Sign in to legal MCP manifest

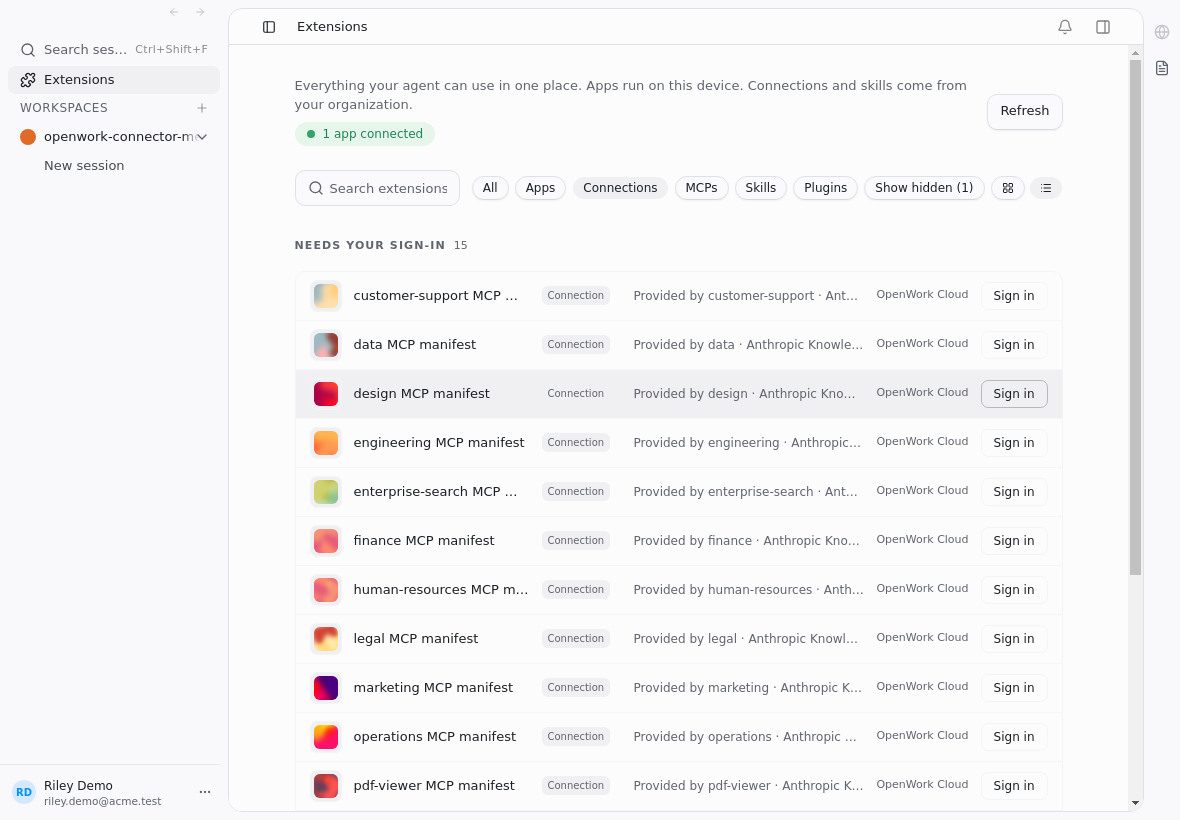(1014, 639)
